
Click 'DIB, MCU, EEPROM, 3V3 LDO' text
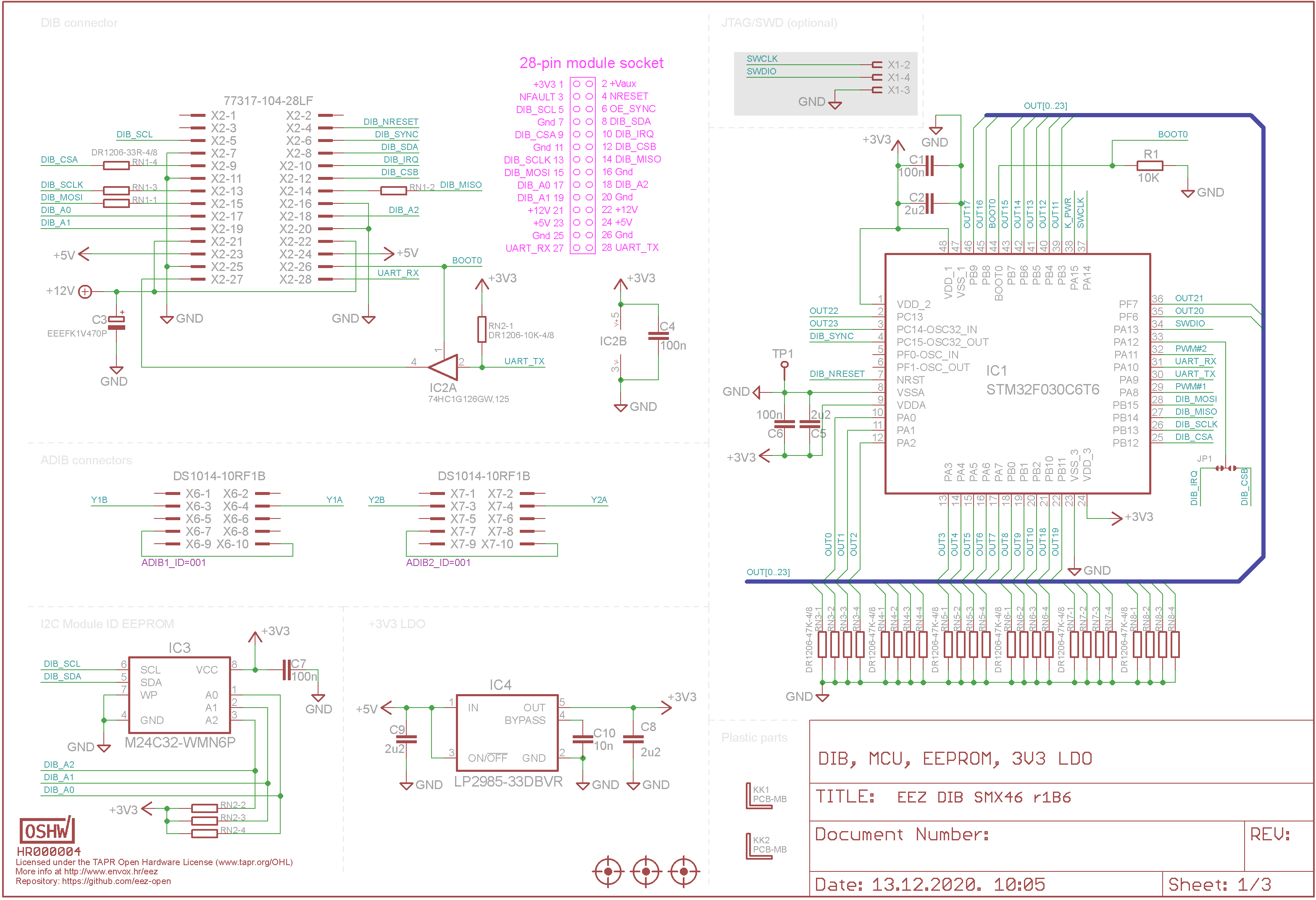click(x=955, y=759)
